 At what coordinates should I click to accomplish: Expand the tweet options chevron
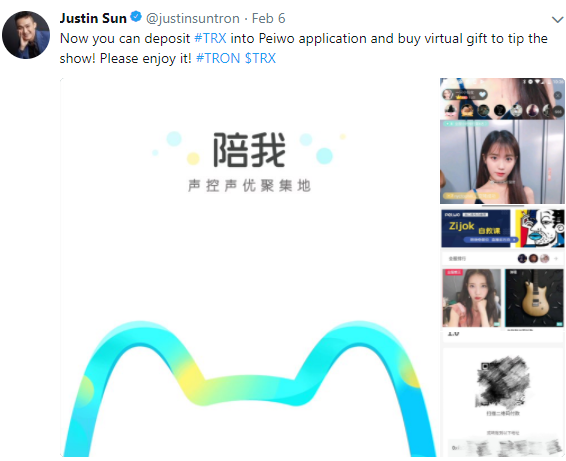click(558, 19)
